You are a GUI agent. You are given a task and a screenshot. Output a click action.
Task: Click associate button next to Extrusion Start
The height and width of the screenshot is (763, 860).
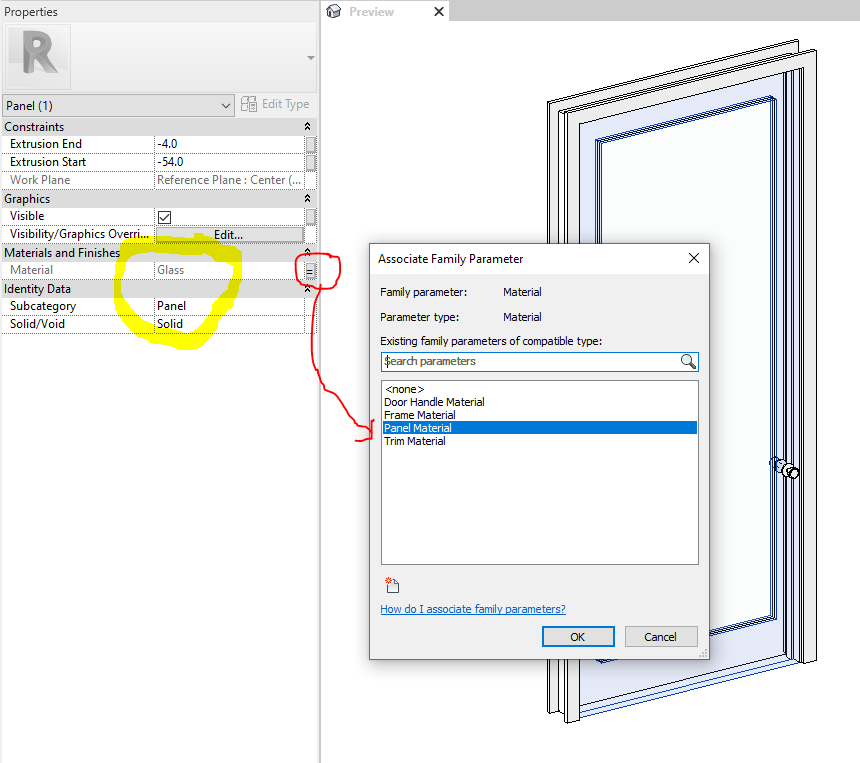(x=310, y=162)
